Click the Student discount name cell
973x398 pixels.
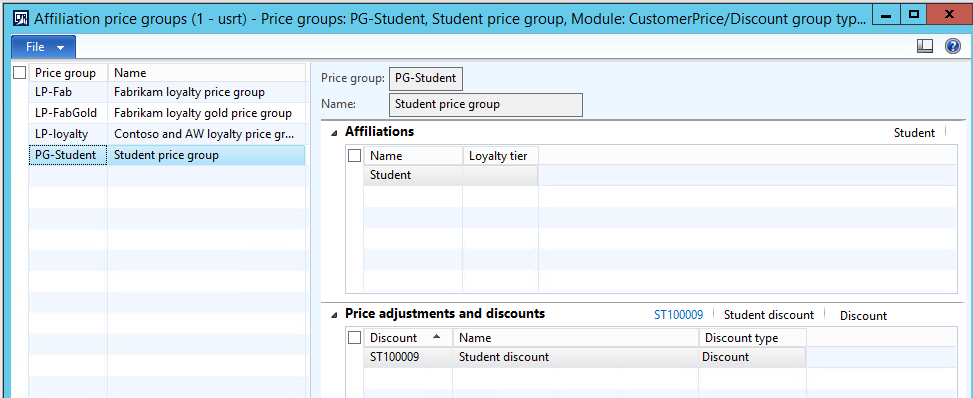576,357
